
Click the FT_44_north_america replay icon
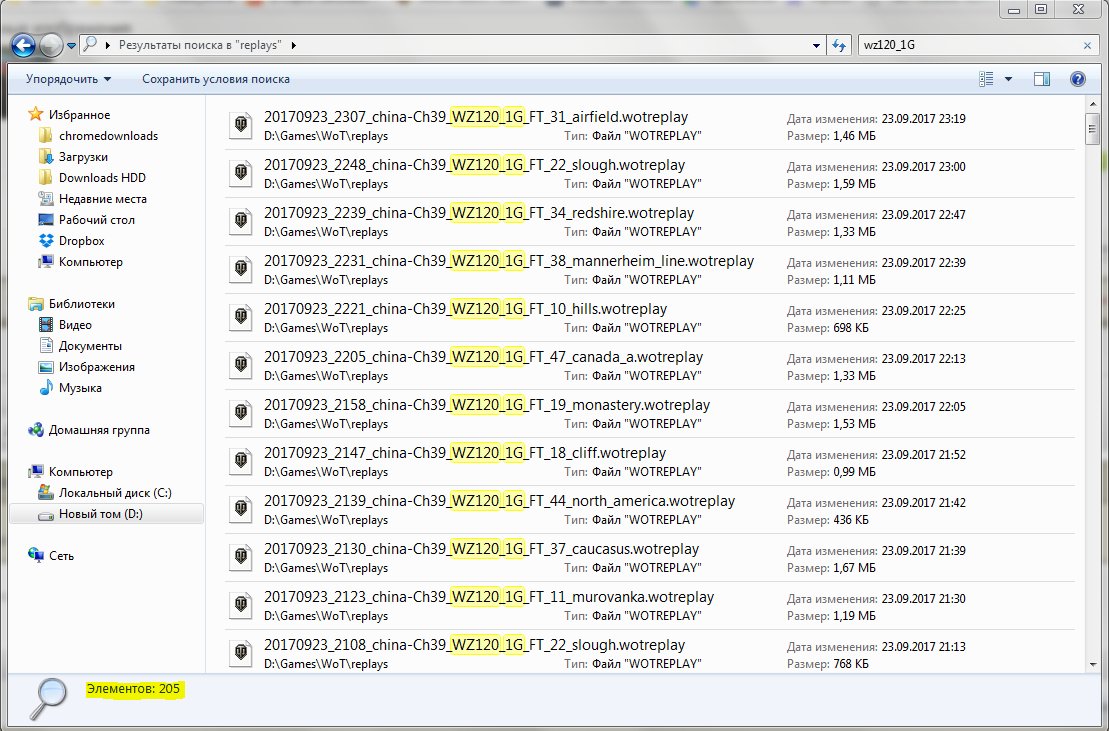pos(241,510)
